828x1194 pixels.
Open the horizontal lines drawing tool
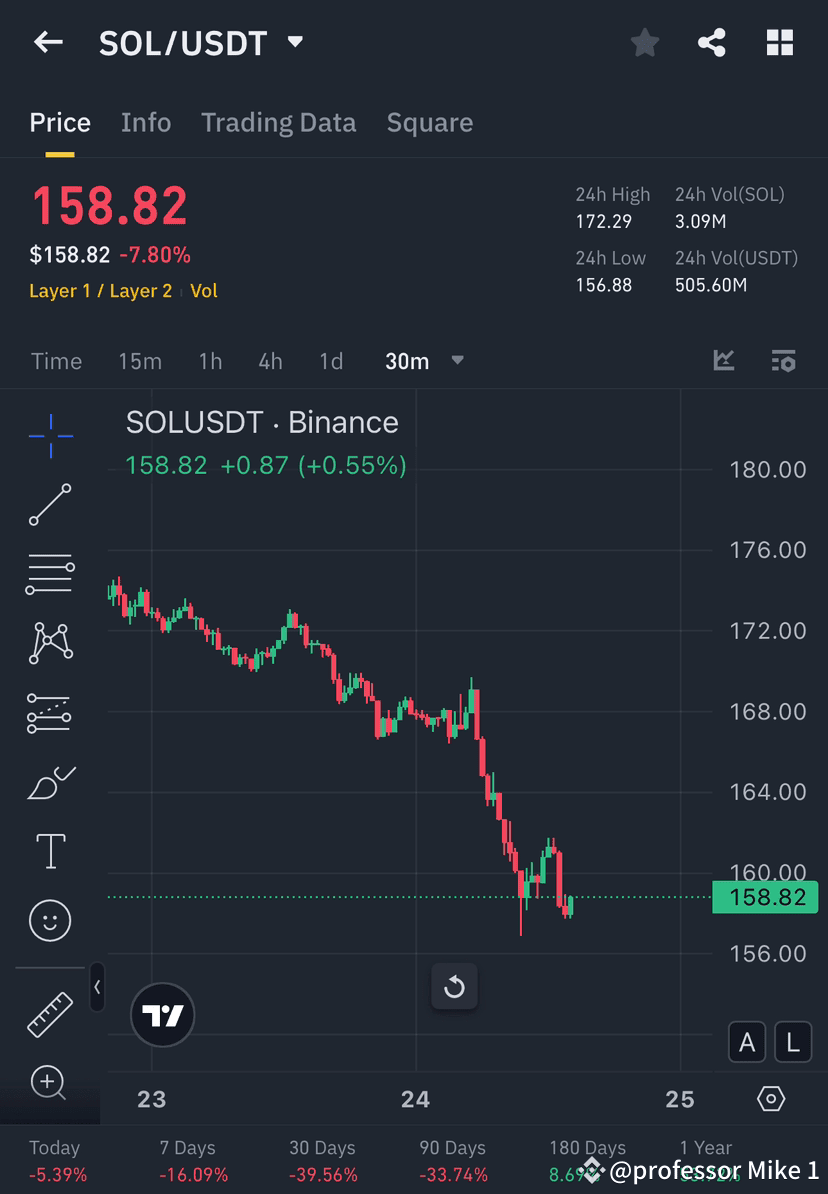[x=50, y=574]
